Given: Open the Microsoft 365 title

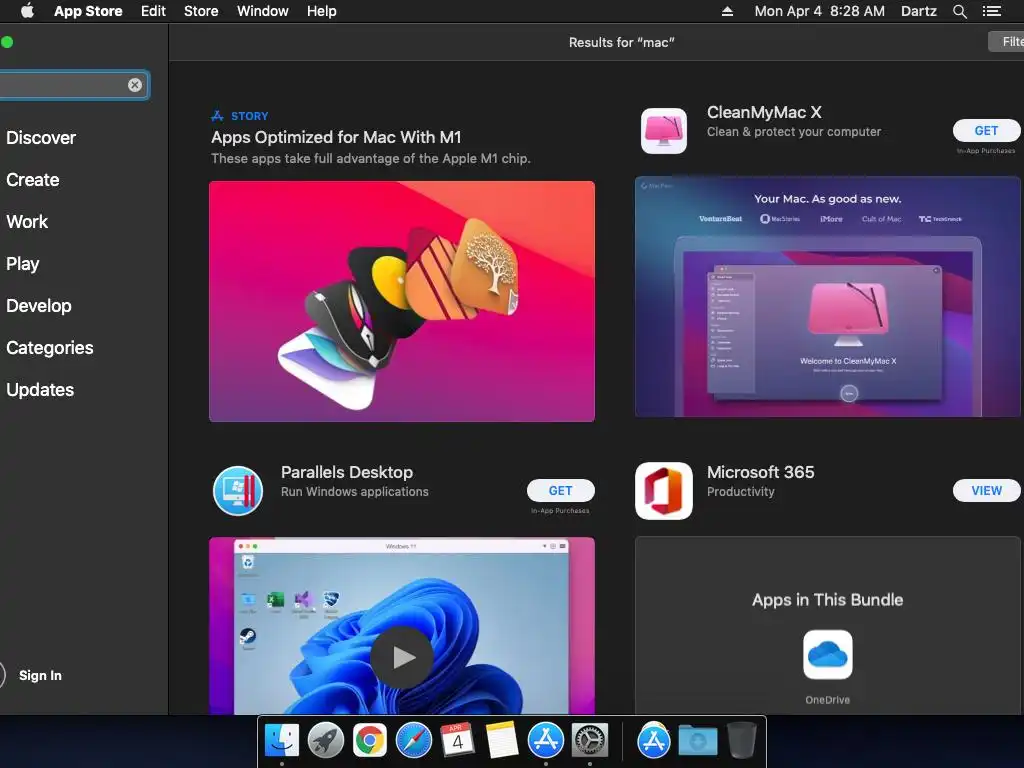Looking at the screenshot, I should (761, 472).
